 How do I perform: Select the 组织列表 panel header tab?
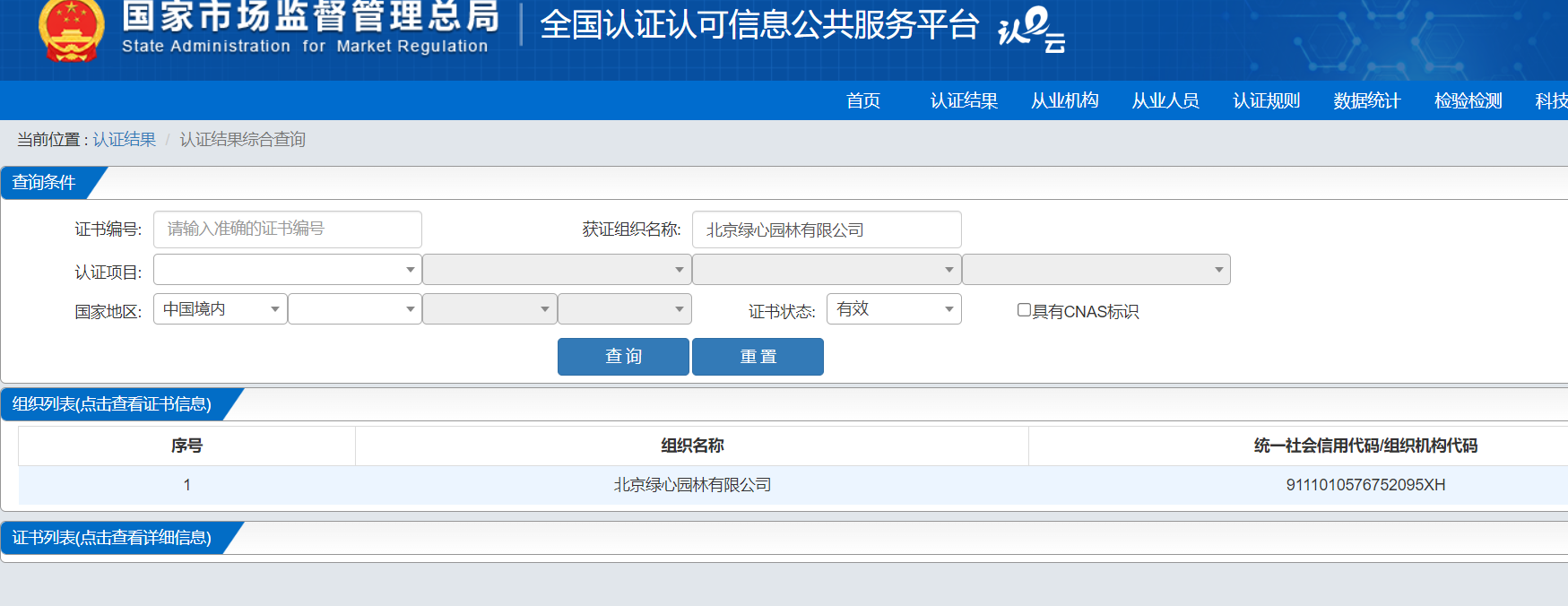pyautogui.click(x=112, y=404)
